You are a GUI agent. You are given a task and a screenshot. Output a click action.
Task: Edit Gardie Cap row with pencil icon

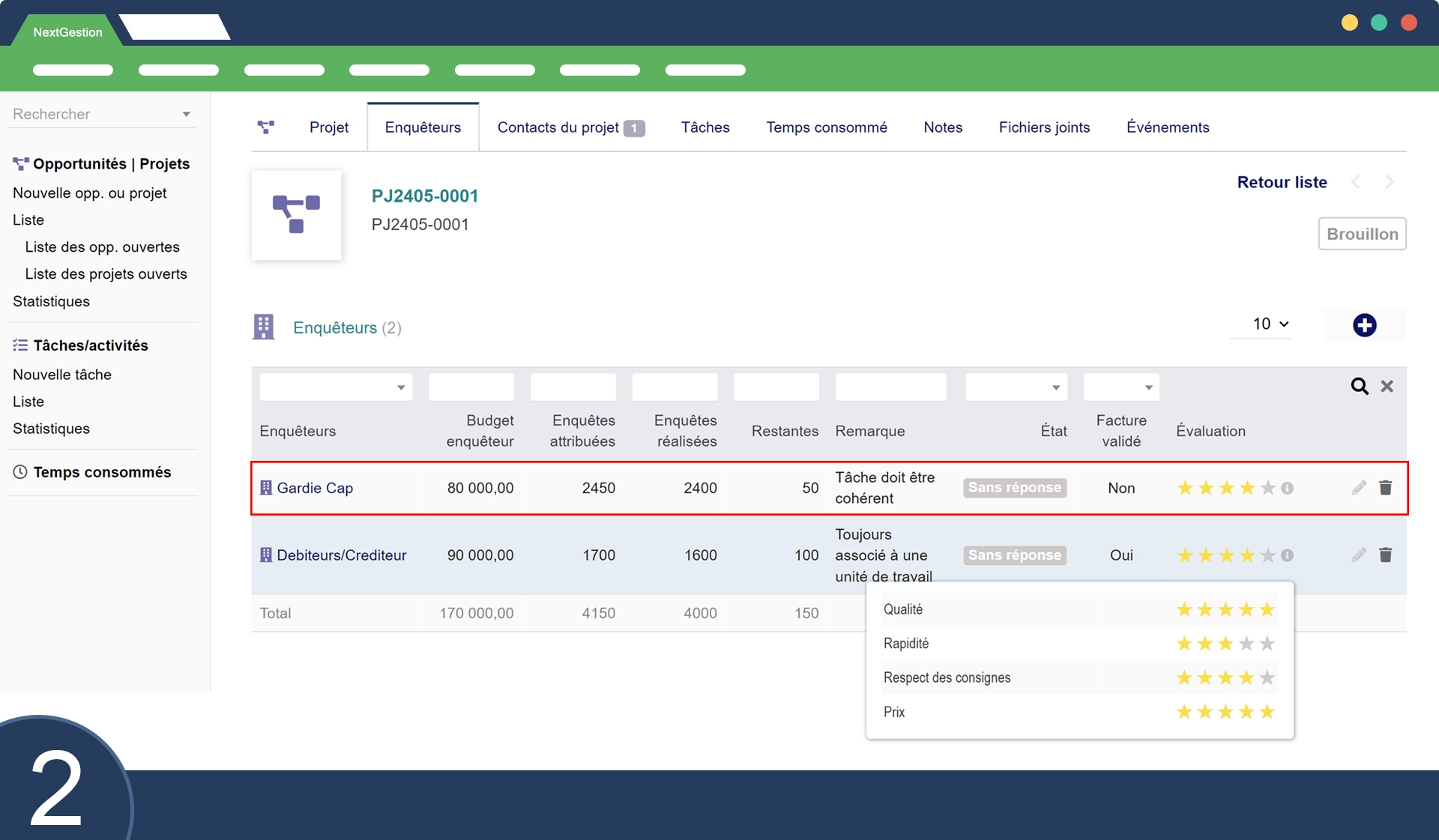tap(1359, 488)
